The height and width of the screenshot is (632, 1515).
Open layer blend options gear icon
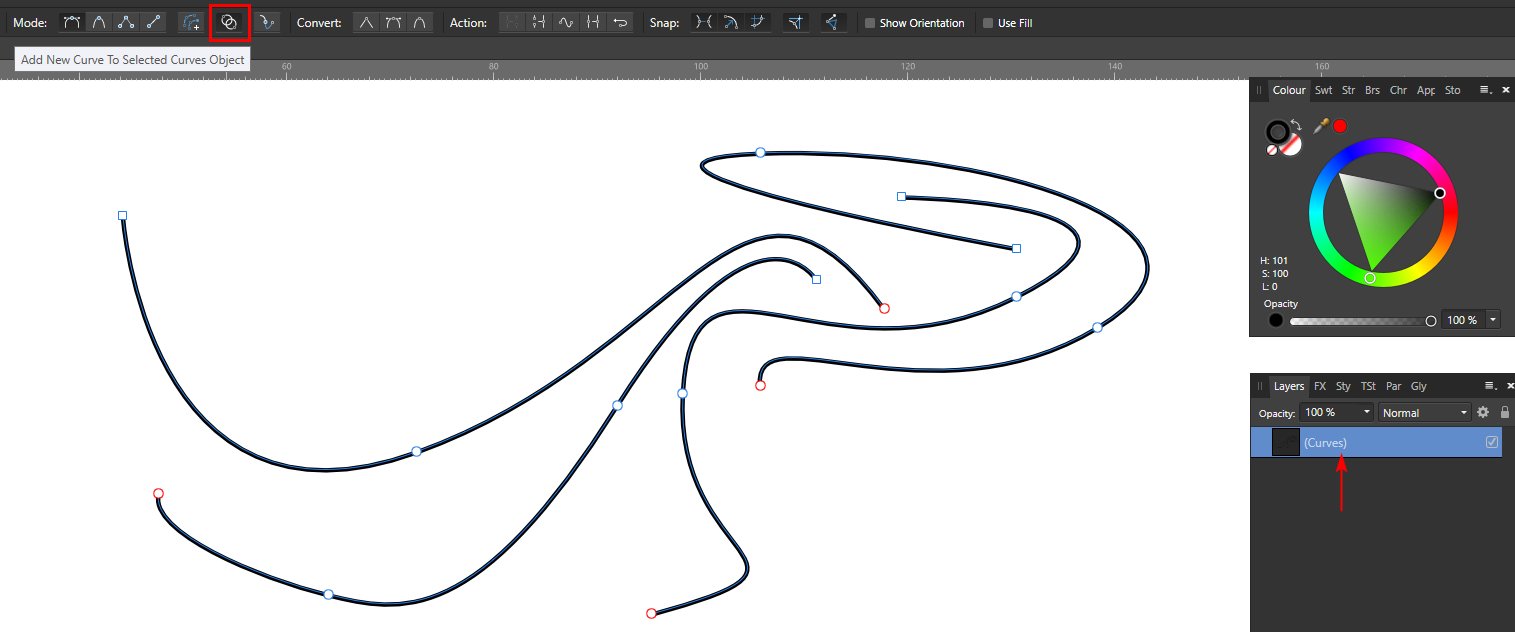tap(1483, 412)
